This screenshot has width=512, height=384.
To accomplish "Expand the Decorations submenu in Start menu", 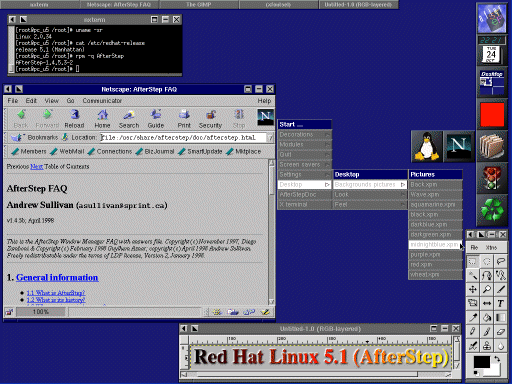I will tap(304, 135).
